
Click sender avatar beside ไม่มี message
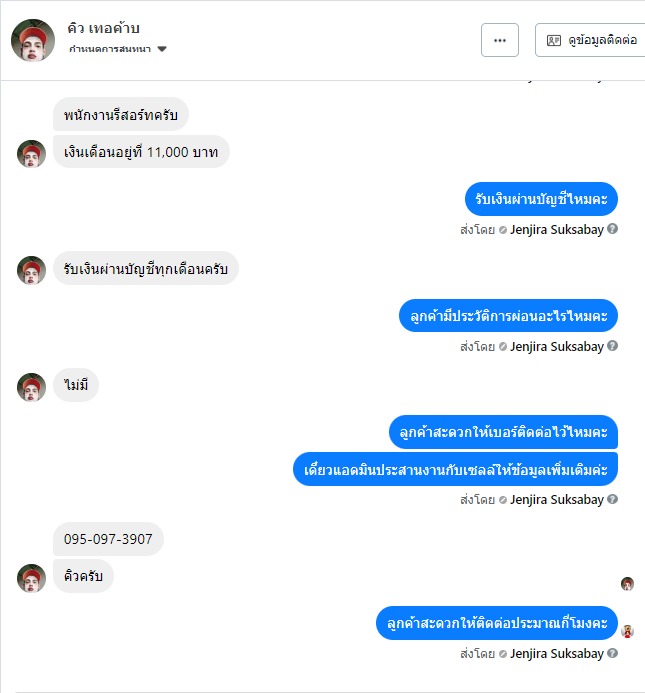31,387
